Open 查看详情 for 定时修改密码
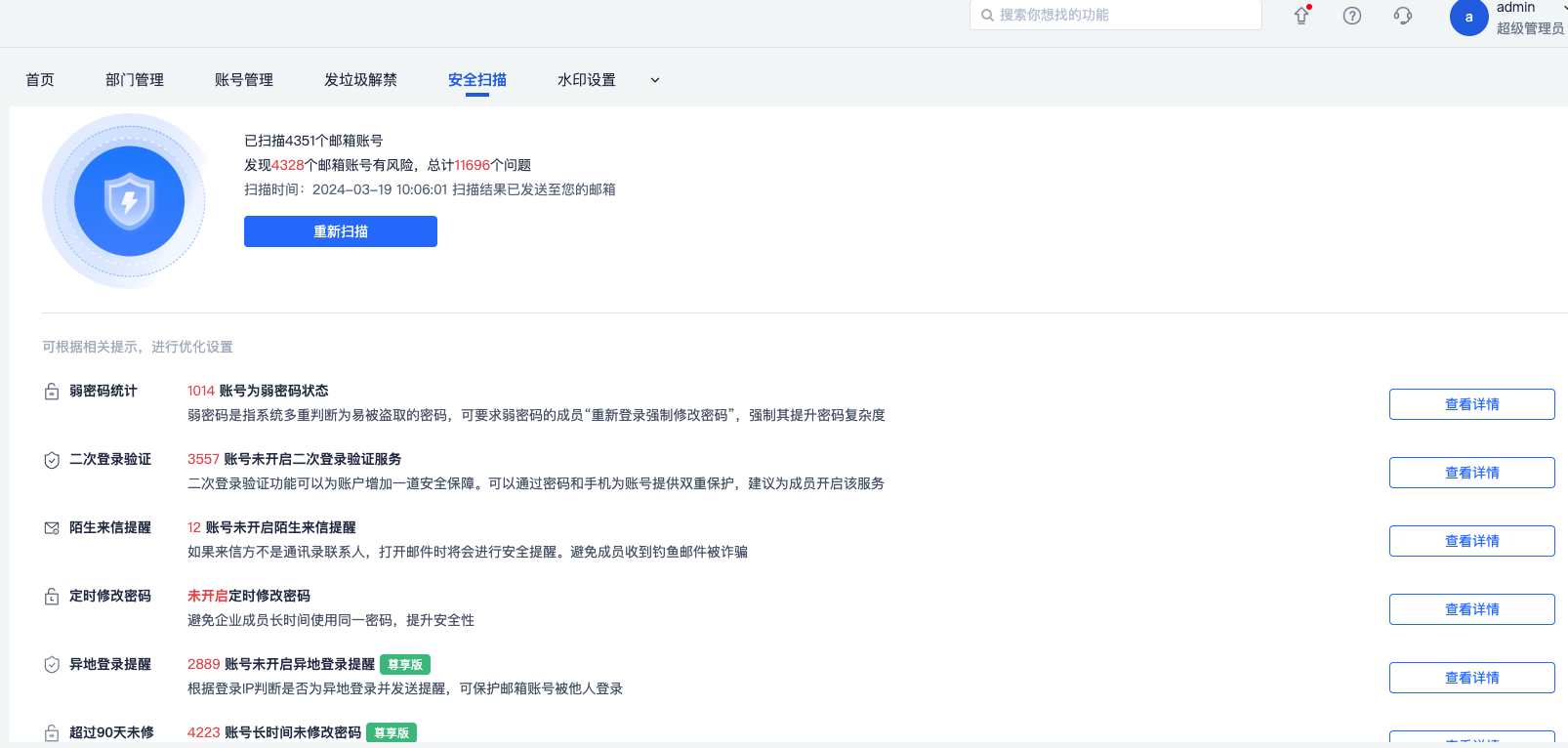 (1472, 609)
